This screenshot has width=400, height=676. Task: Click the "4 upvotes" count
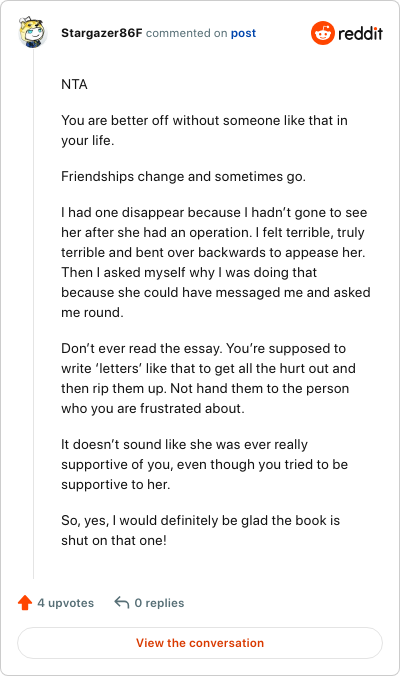tap(66, 603)
